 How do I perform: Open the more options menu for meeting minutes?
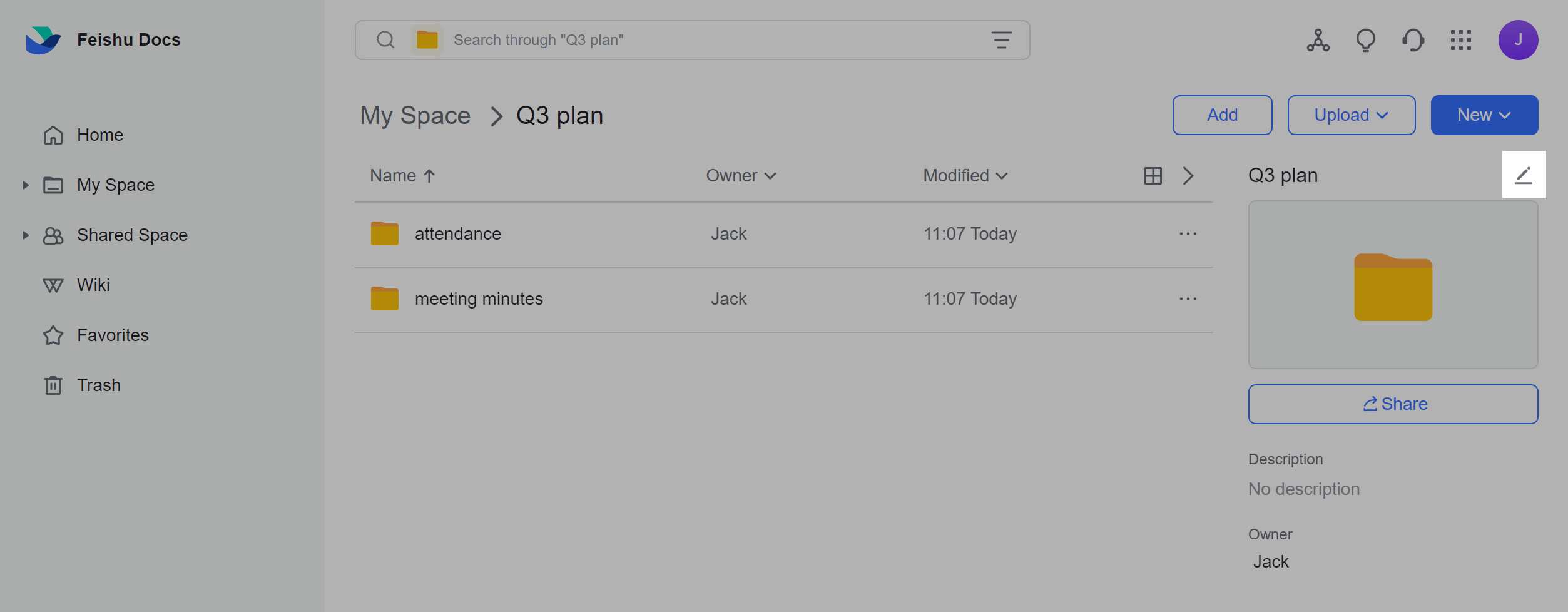click(x=1188, y=298)
